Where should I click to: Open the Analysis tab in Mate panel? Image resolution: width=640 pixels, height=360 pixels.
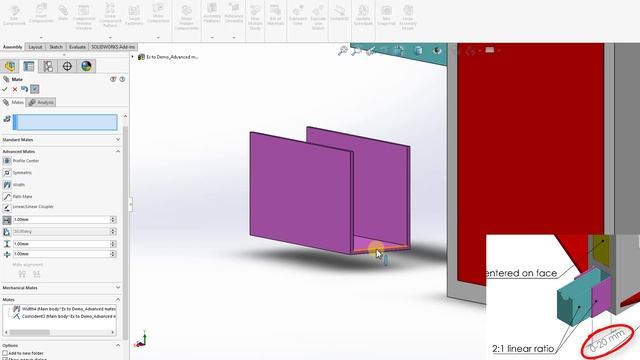(x=41, y=102)
